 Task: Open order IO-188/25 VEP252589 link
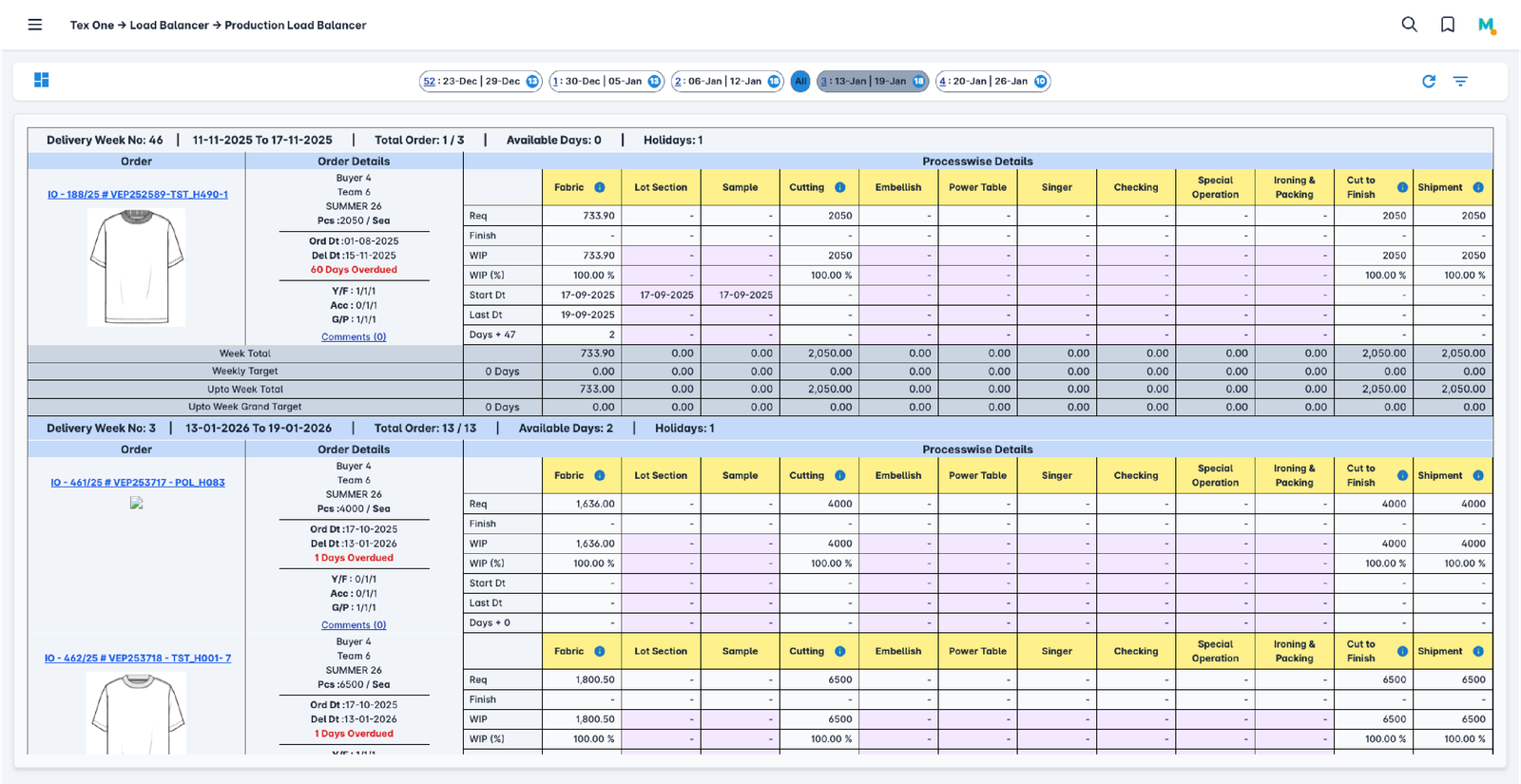[x=138, y=195]
